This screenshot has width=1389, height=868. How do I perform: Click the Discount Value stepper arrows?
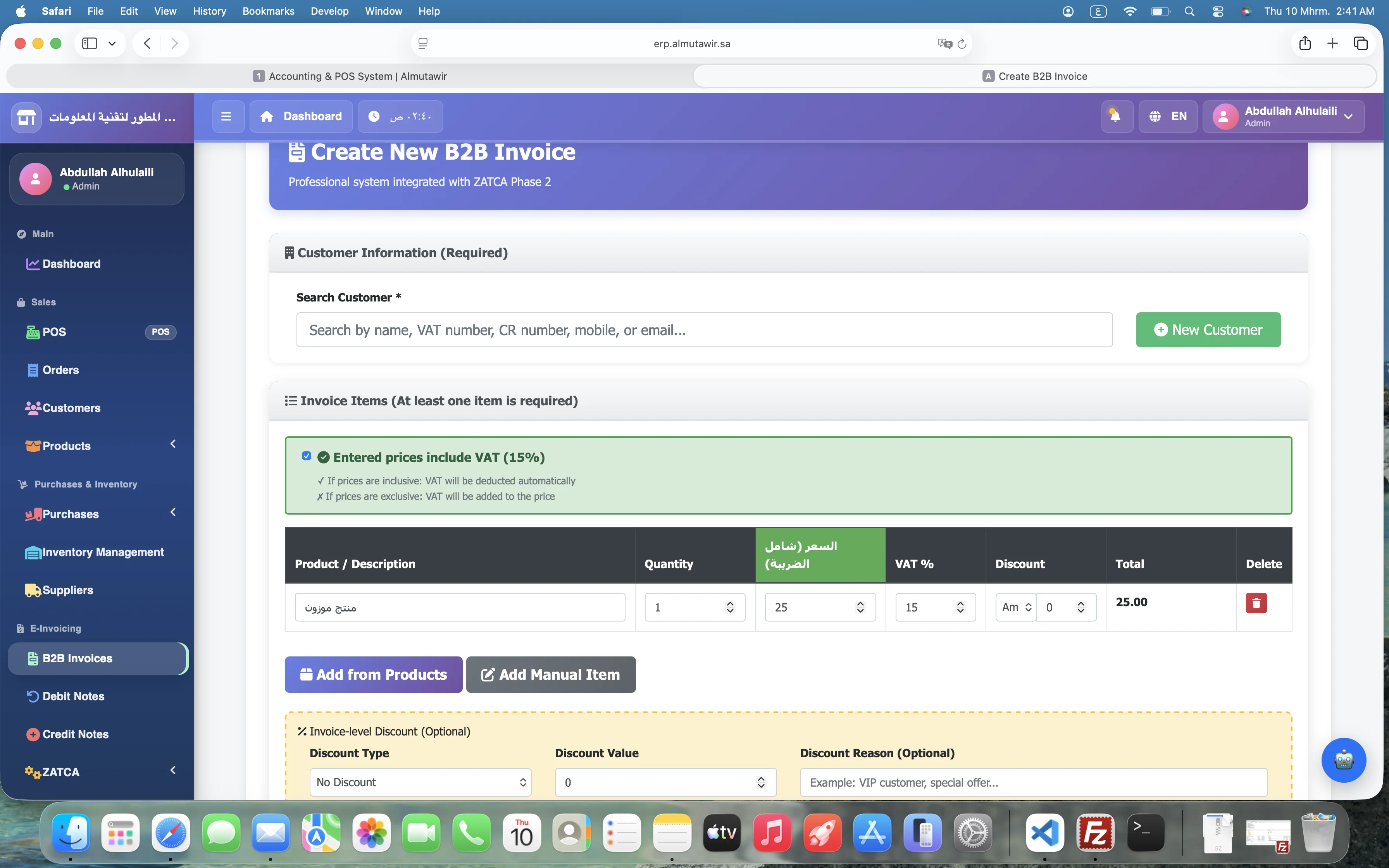761,782
